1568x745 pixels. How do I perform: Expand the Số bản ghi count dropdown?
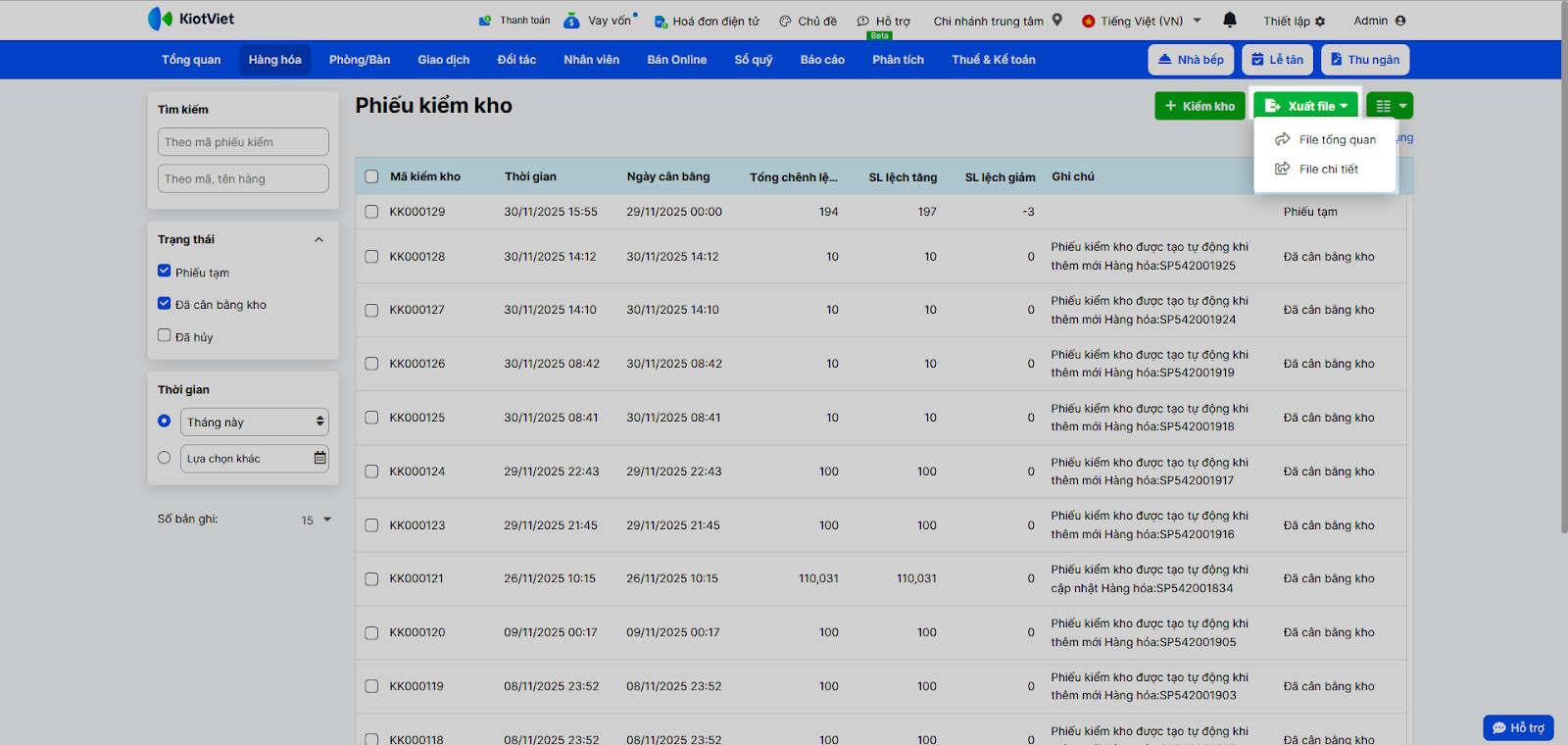317,520
